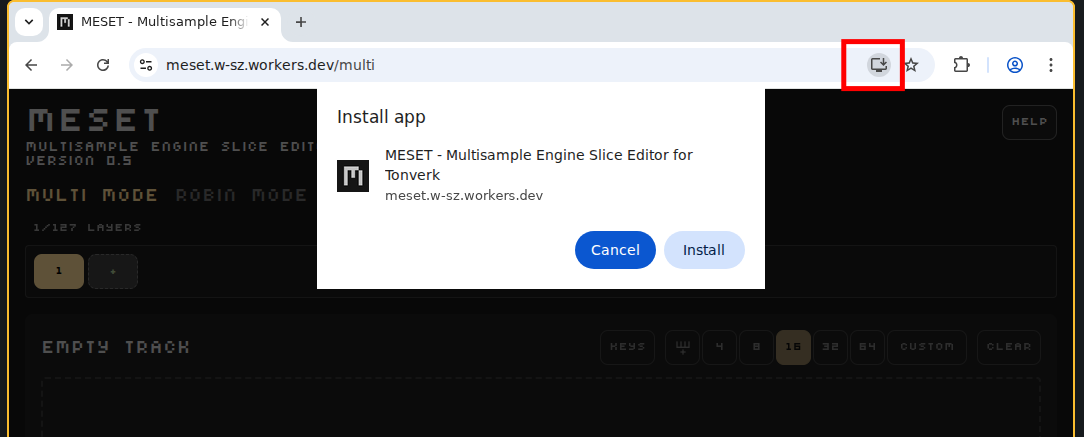Reload the page
Viewport: 1084px width, 437px height.
coord(102,65)
